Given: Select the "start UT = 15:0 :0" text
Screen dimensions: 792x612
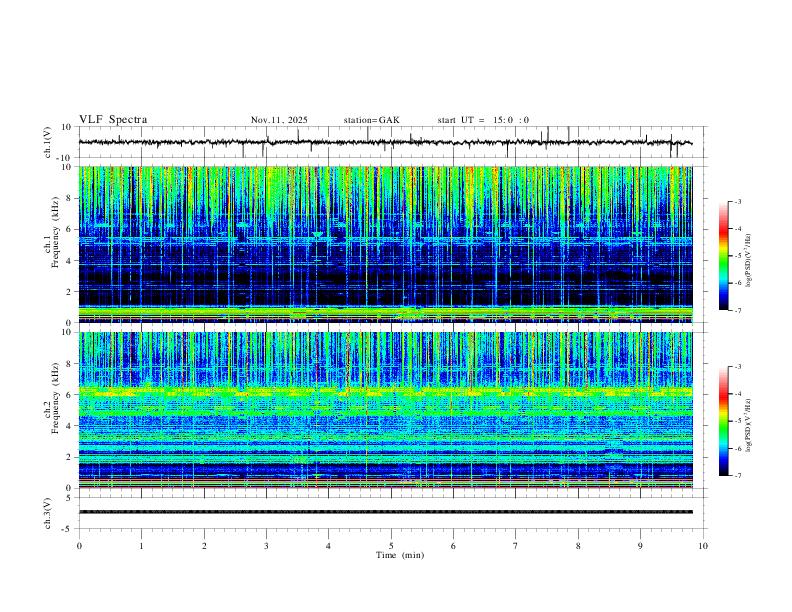Looking at the screenshot, I should (x=483, y=120).
